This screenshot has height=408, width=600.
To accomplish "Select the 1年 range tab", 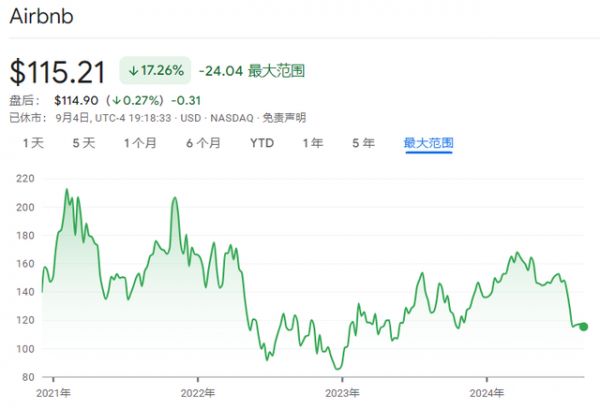I will click(x=313, y=143).
